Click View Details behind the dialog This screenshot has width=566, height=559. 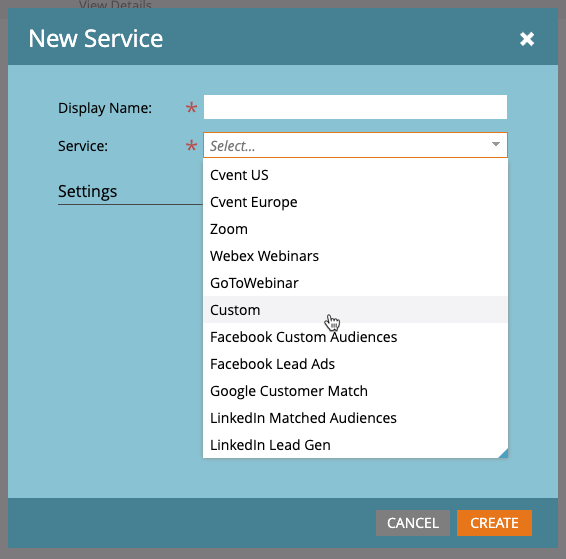click(x=115, y=5)
